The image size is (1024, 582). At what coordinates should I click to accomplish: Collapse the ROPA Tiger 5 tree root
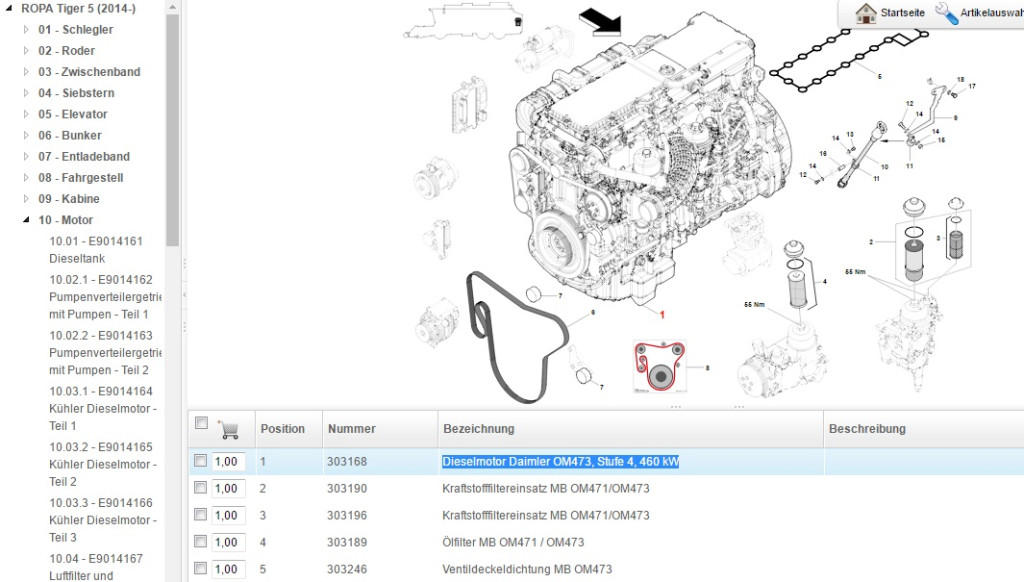[x=8, y=8]
